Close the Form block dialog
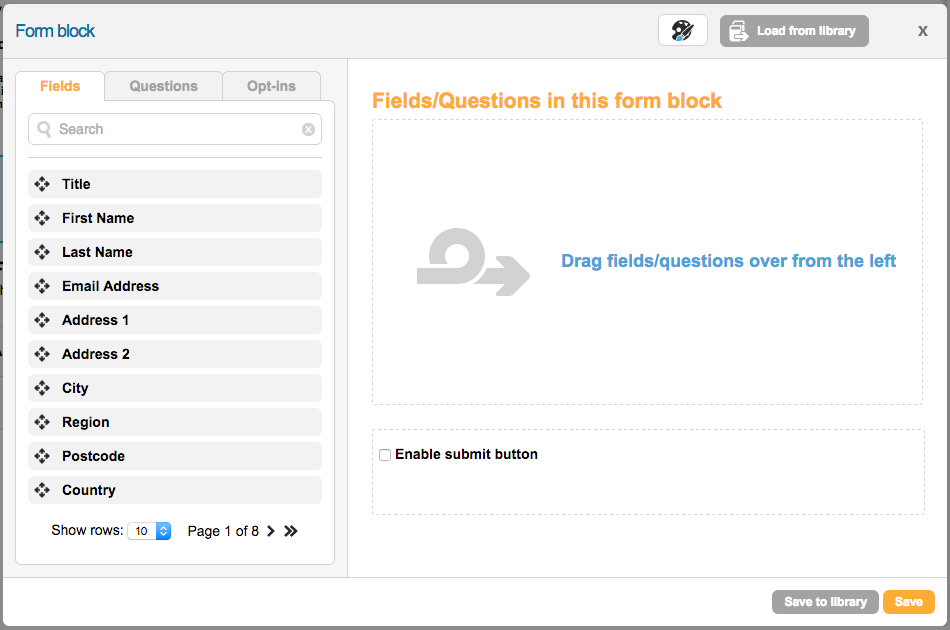 [922, 31]
